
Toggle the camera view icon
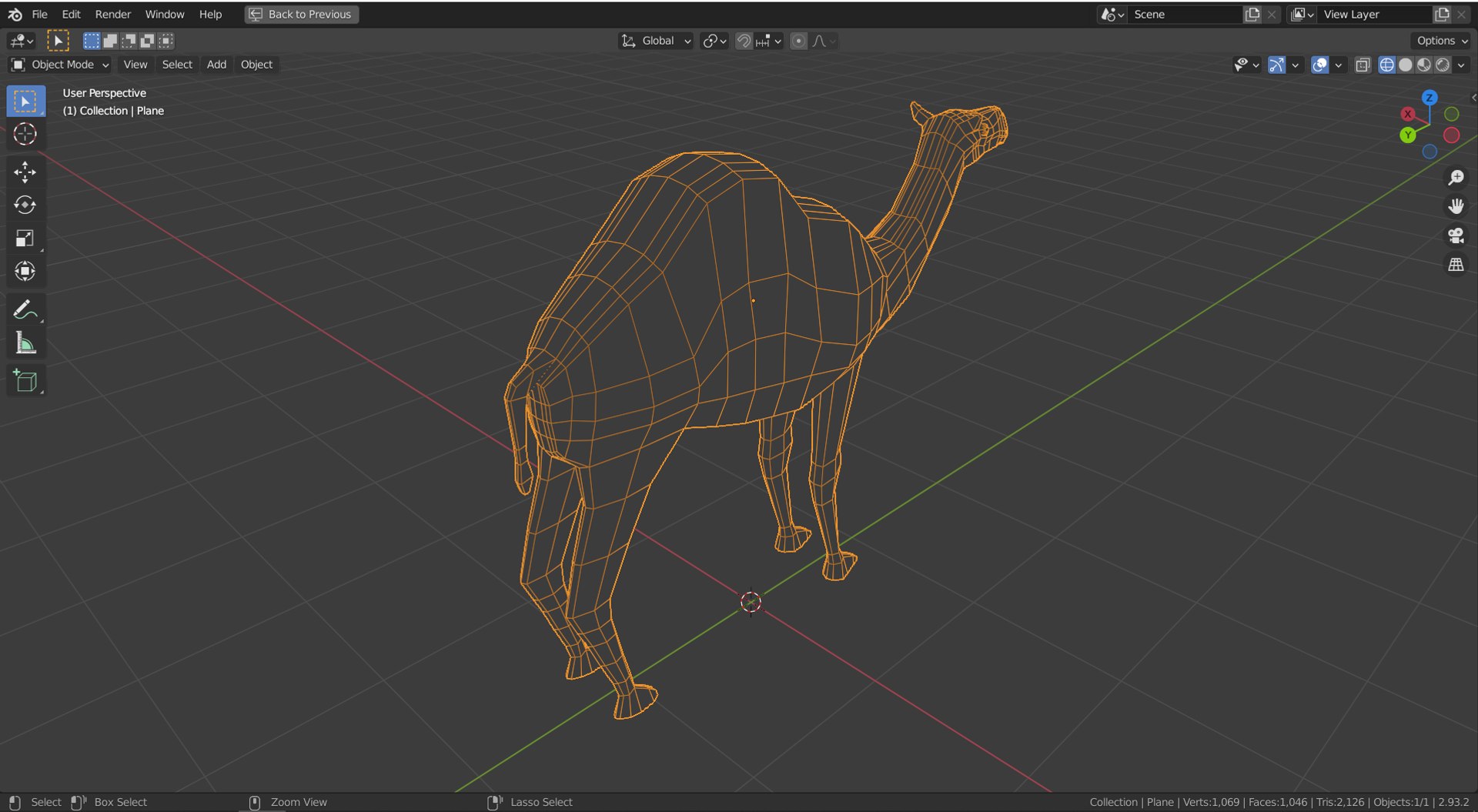[1456, 236]
